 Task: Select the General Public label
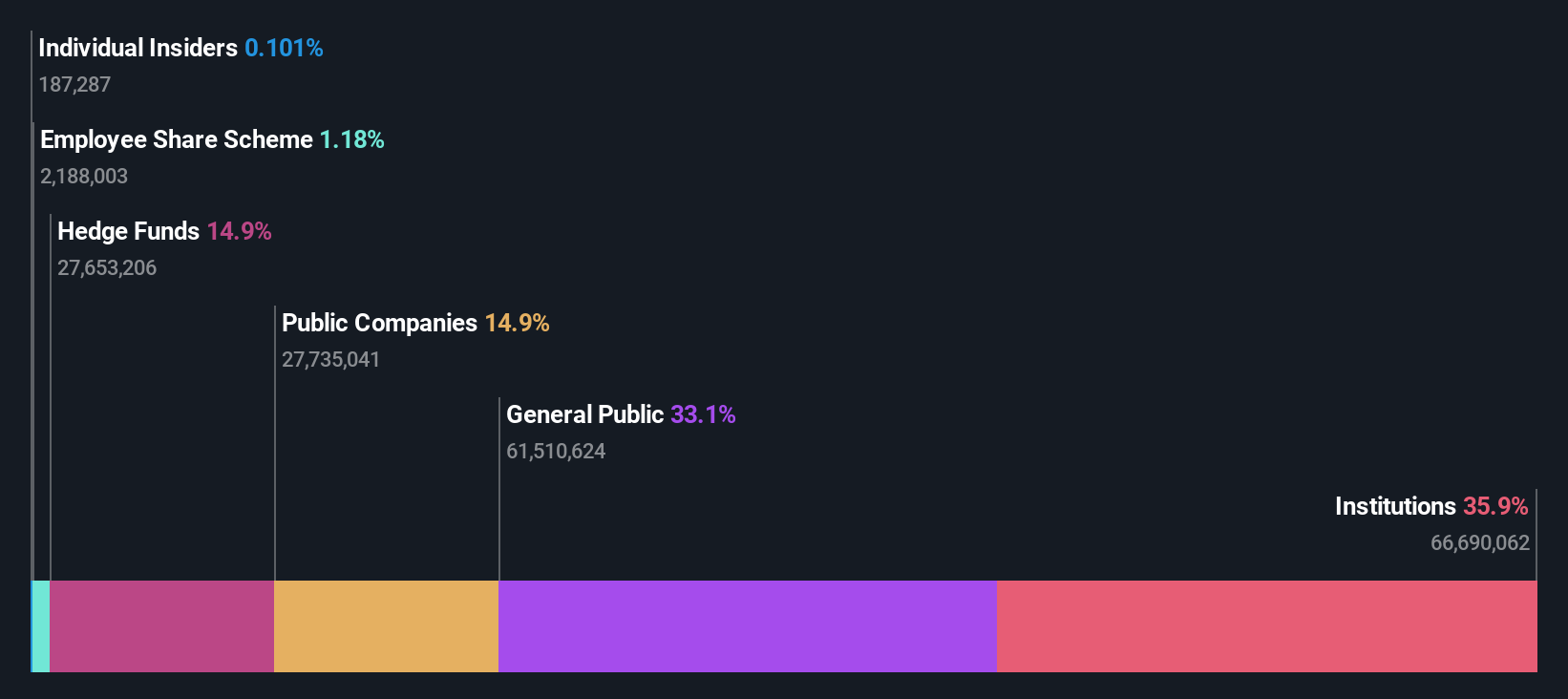pos(584,414)
